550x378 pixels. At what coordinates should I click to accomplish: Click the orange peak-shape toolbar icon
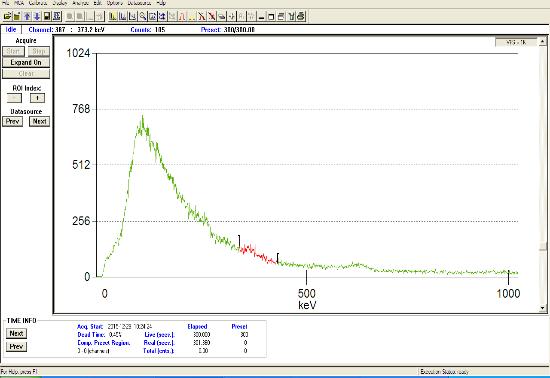(x=182, y=16)
